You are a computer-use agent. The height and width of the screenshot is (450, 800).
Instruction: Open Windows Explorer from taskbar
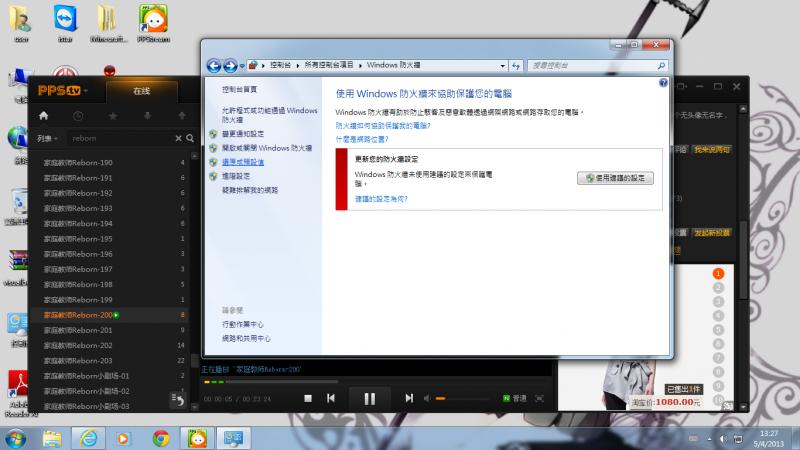pos(52,438)
